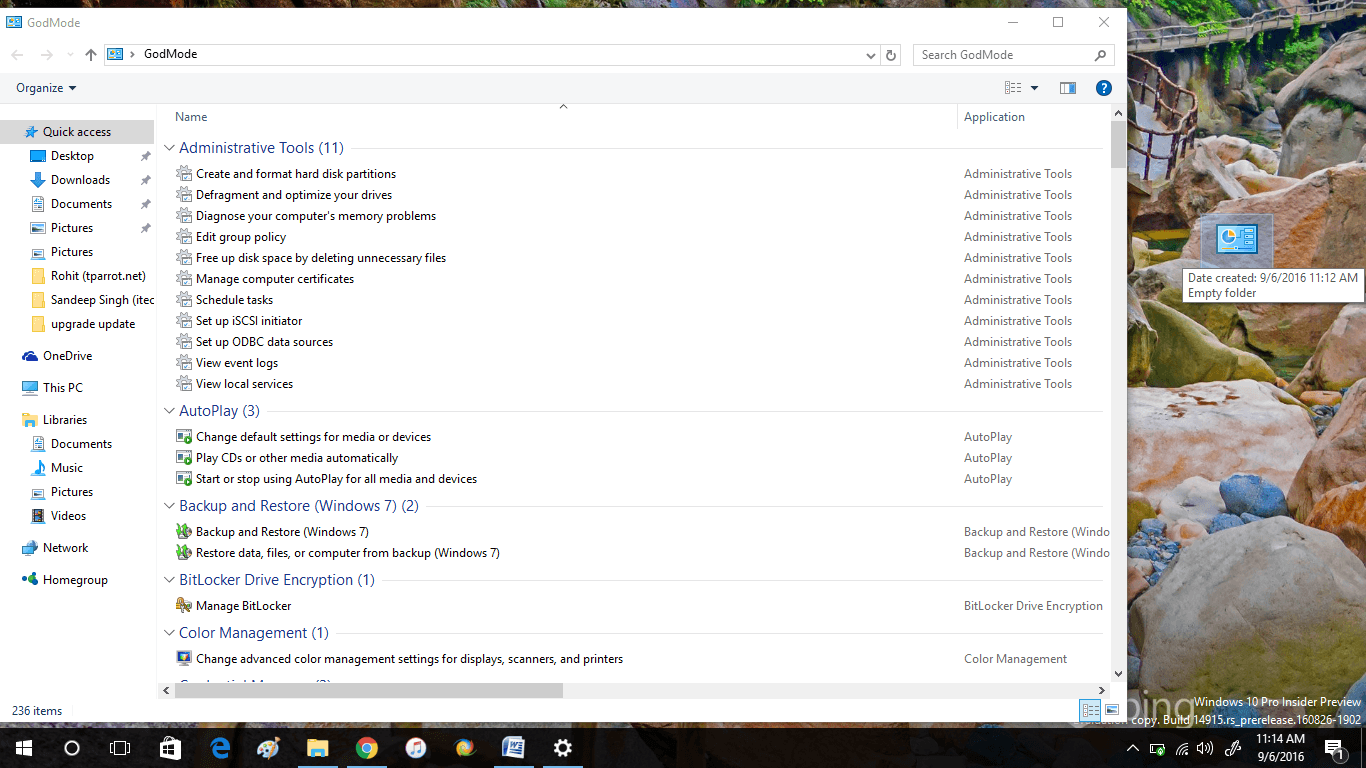Select Quick access in navigation pane
This screenshot has height=768, width=1366.
[x=77, y=132]
